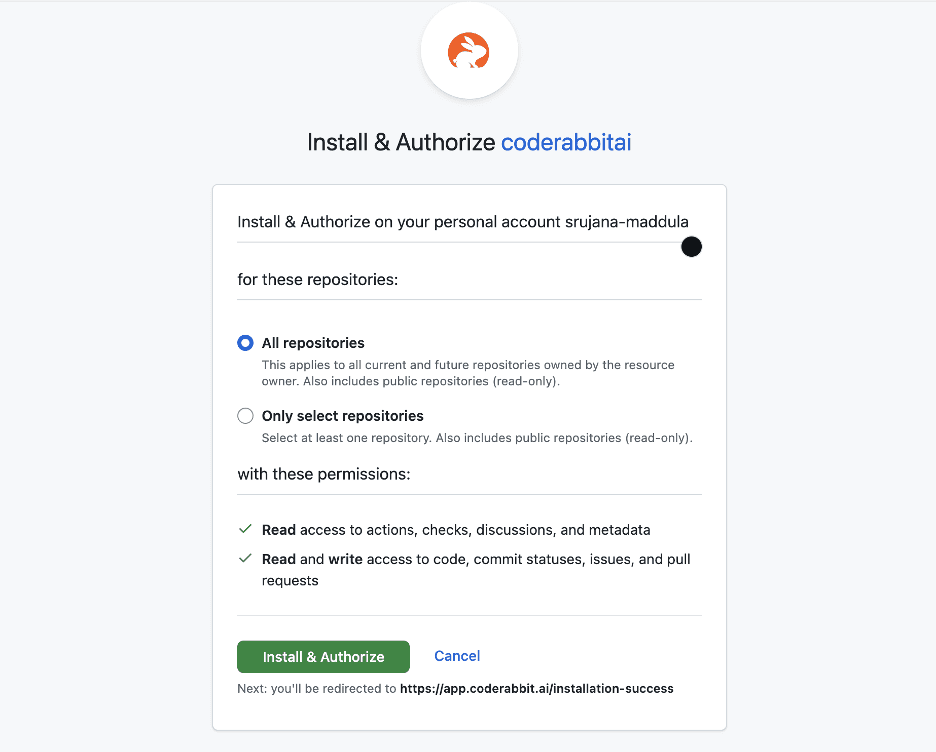Click the Cancel link
The image size is (936, 752).
coord(457,656)
